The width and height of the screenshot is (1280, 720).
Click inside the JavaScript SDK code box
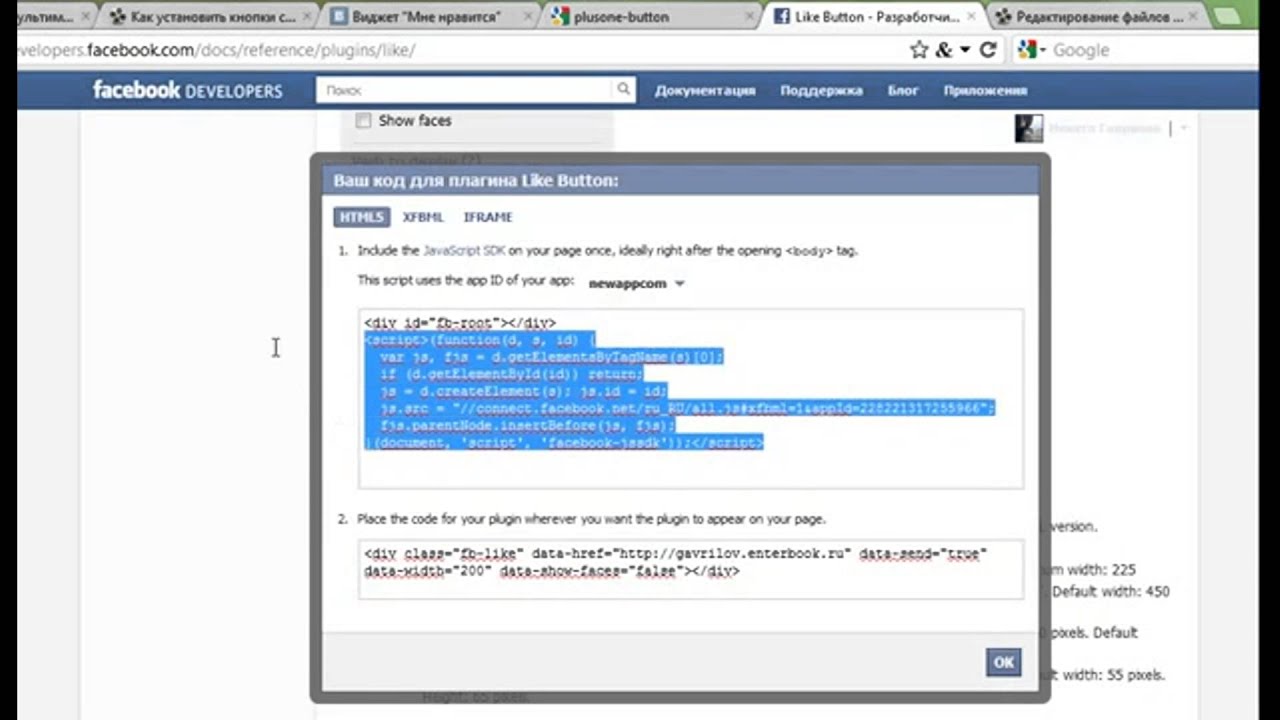pyautogui.click(x=691, y=399)
